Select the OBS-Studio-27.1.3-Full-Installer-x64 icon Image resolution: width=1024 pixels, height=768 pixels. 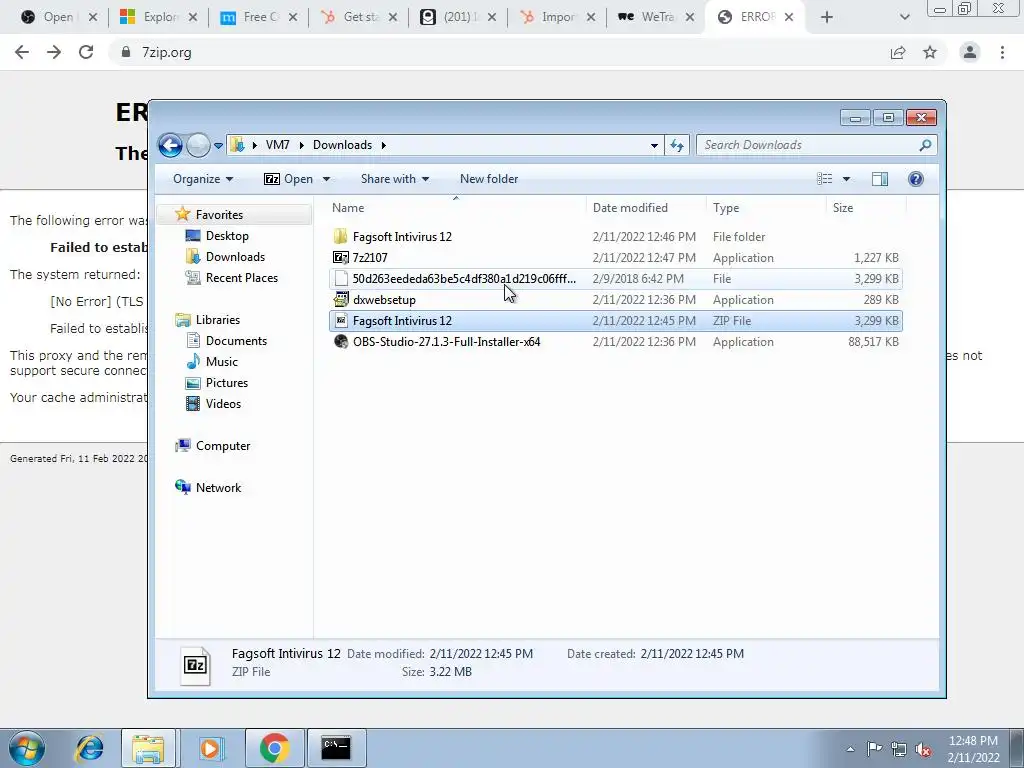coord(340,342)
